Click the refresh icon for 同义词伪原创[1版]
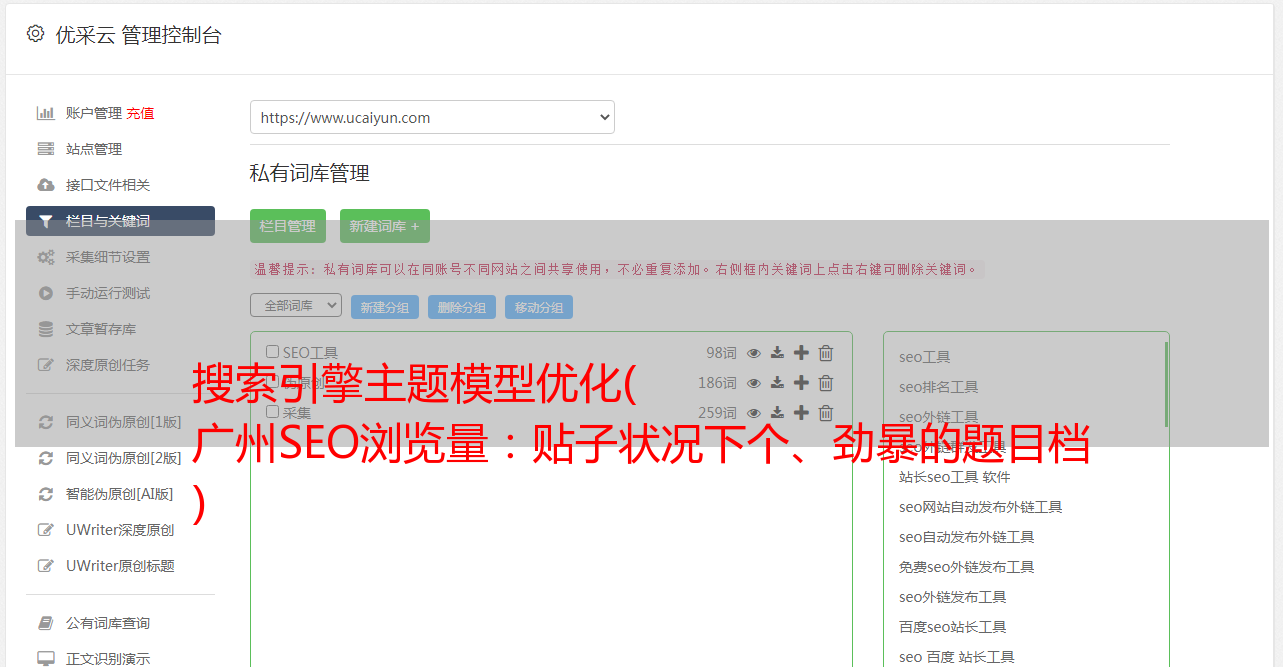Viewport: 1283px width, 667px height. pos(45,422)
